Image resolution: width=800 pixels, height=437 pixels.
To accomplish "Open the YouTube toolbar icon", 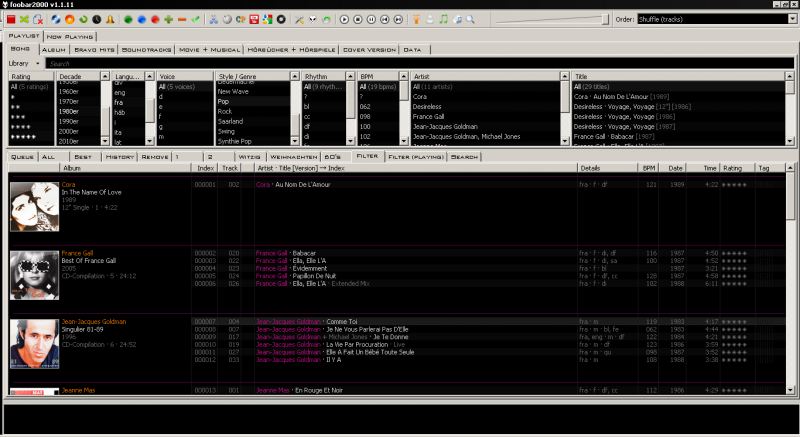I will 254,19.
